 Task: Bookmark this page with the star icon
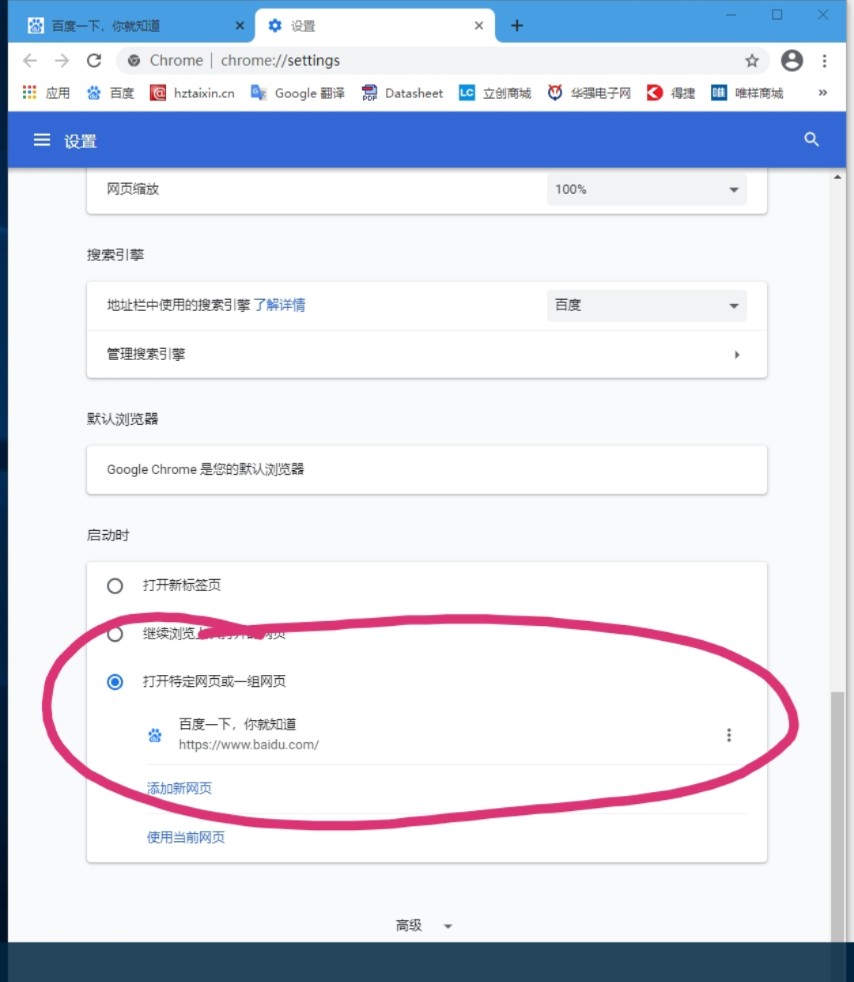click(752, 61)
